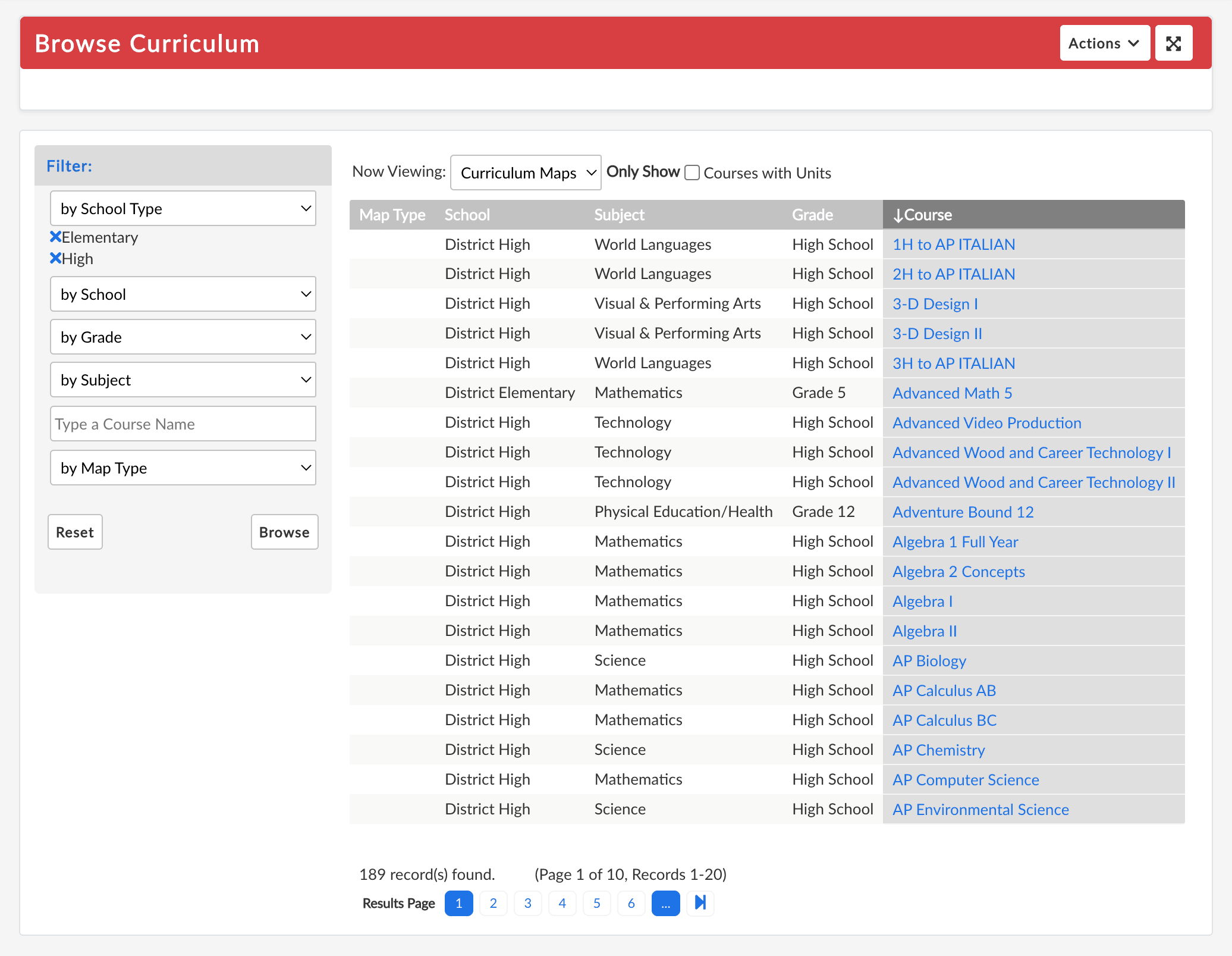Open the 3-D Design I course link

[935, 304]
